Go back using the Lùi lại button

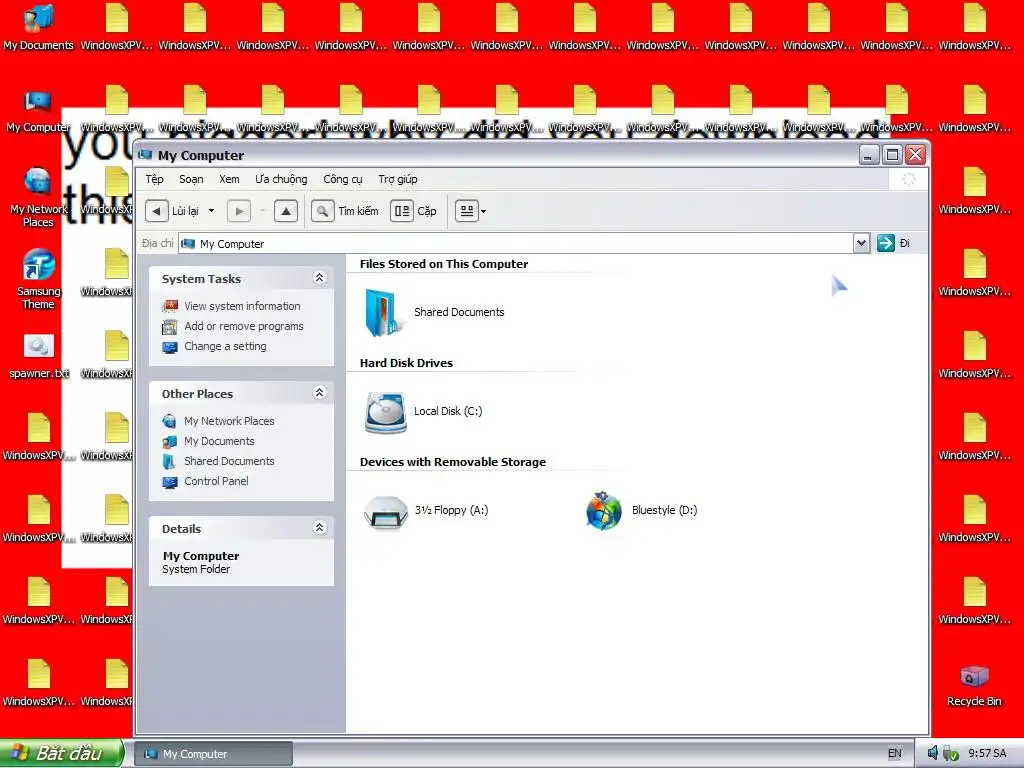(172, 211)
